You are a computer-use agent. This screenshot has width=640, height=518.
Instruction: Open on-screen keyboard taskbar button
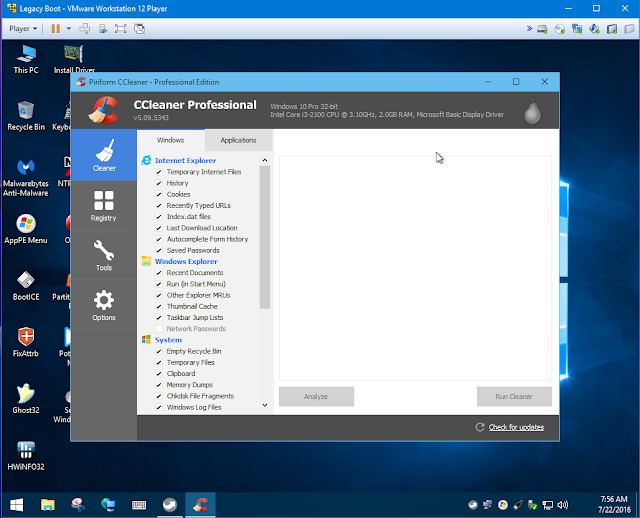[139, 505]
